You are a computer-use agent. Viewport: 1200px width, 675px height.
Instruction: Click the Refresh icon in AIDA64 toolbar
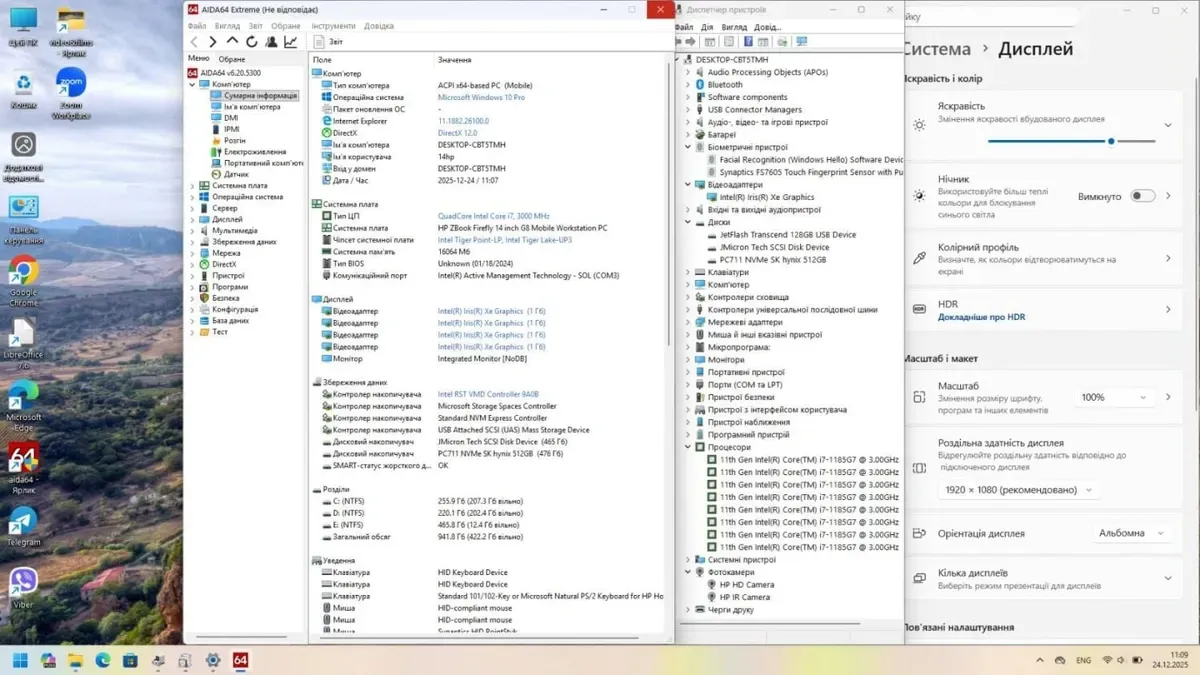251,42
